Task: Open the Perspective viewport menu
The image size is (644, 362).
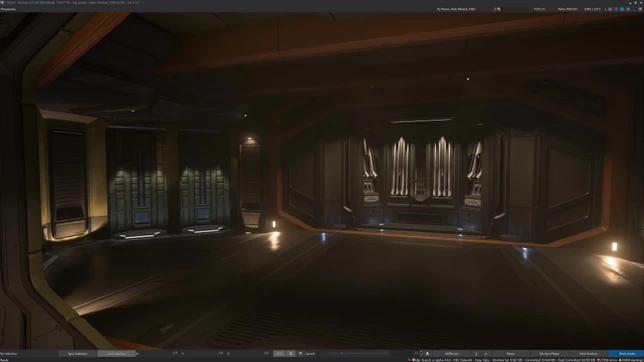Action: coord(8,9)
